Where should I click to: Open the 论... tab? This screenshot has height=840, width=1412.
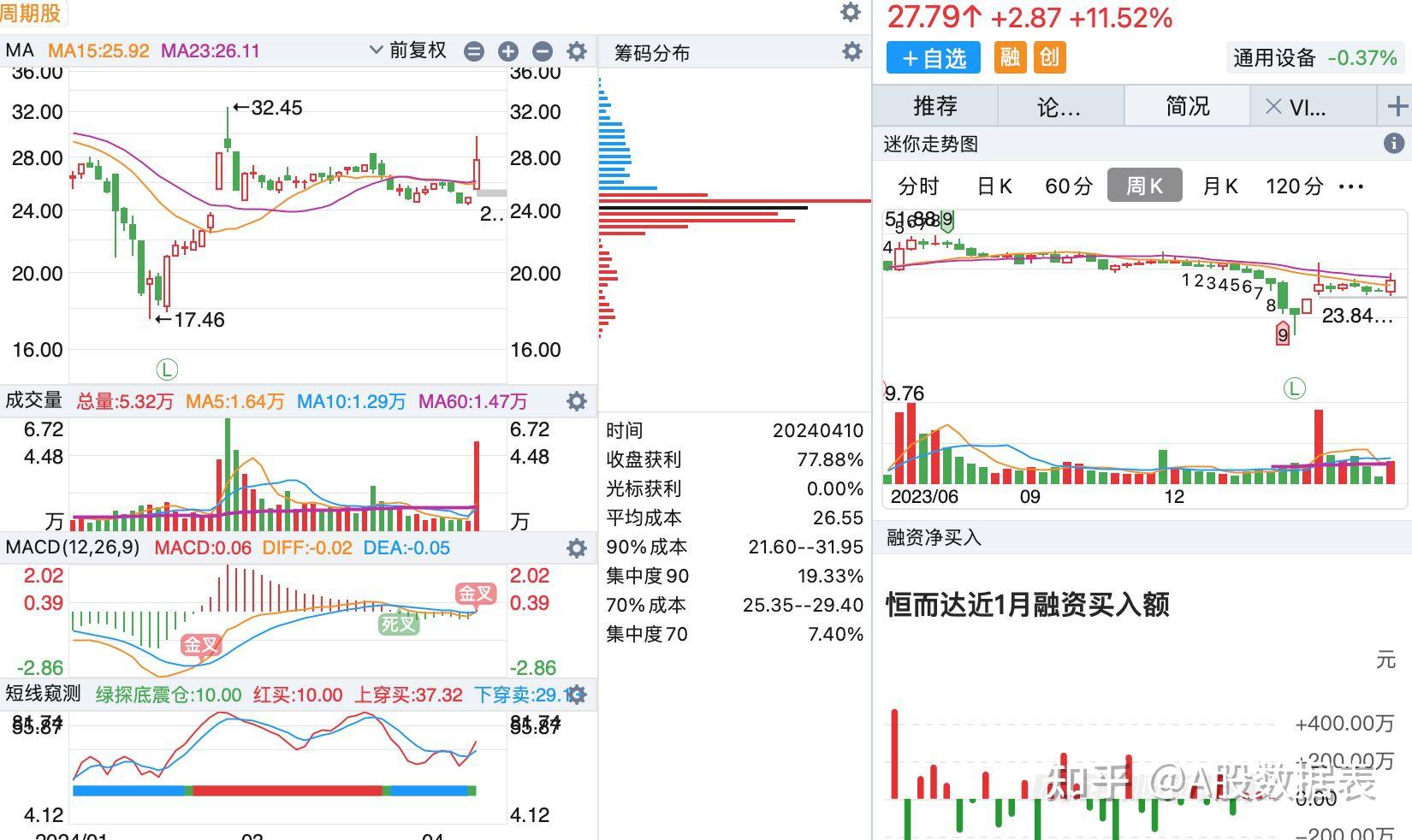pos(1059,106)
